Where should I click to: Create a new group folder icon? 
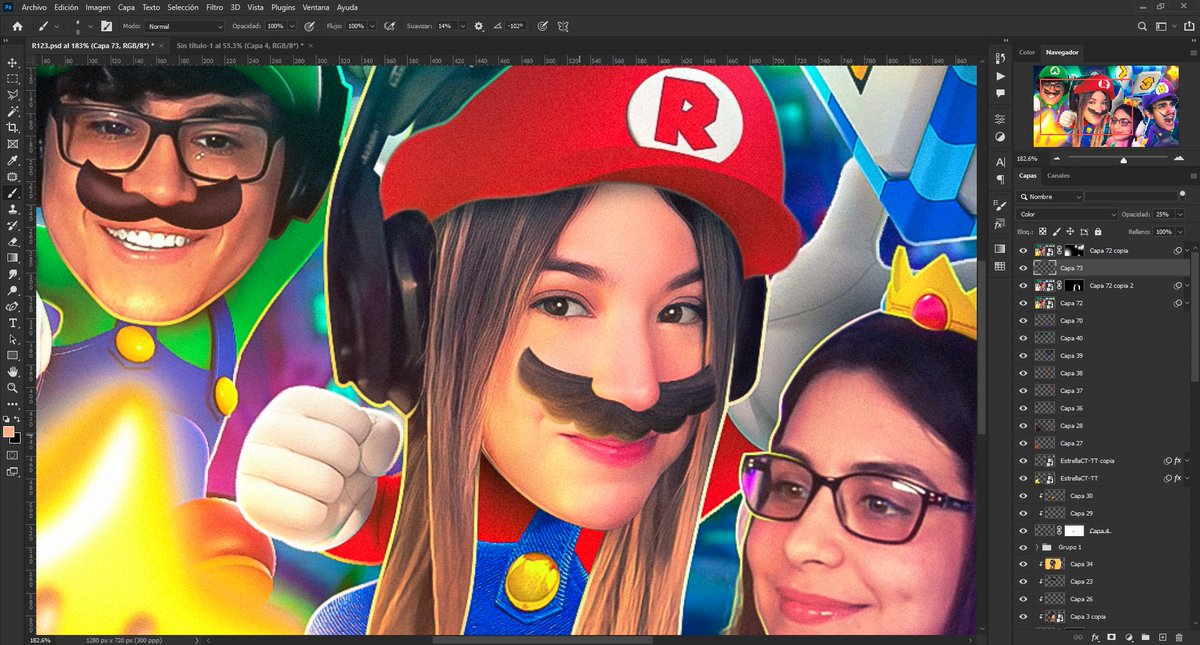click(x=1146, y=637)
